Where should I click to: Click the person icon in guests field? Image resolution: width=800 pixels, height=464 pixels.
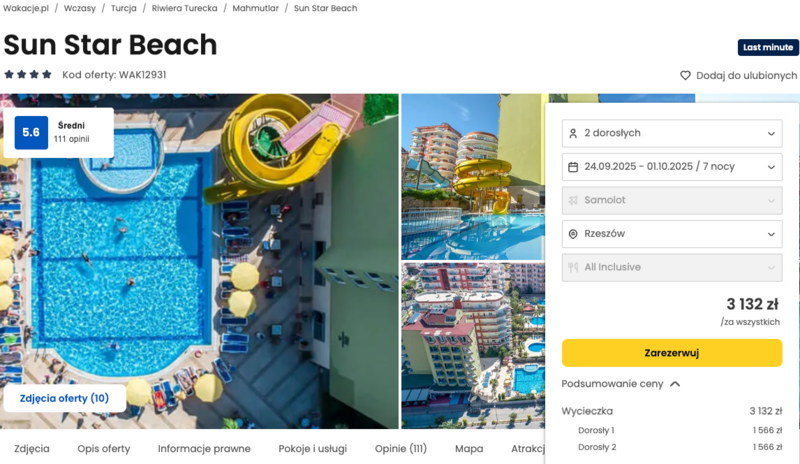coord(573,133)
